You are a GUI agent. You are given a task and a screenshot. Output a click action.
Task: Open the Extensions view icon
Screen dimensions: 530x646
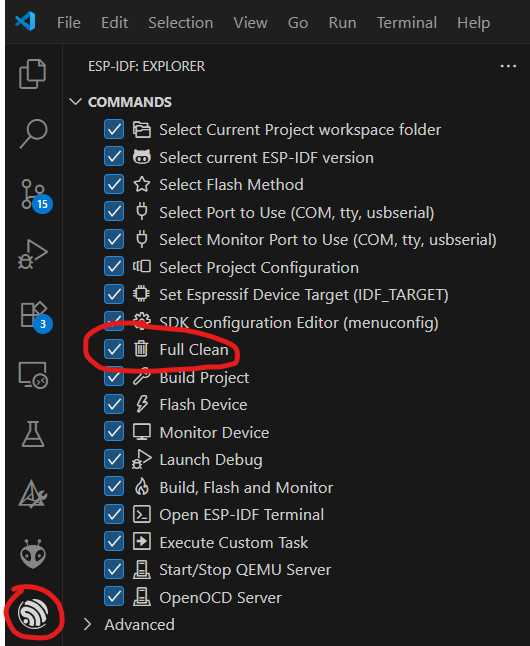35,316
